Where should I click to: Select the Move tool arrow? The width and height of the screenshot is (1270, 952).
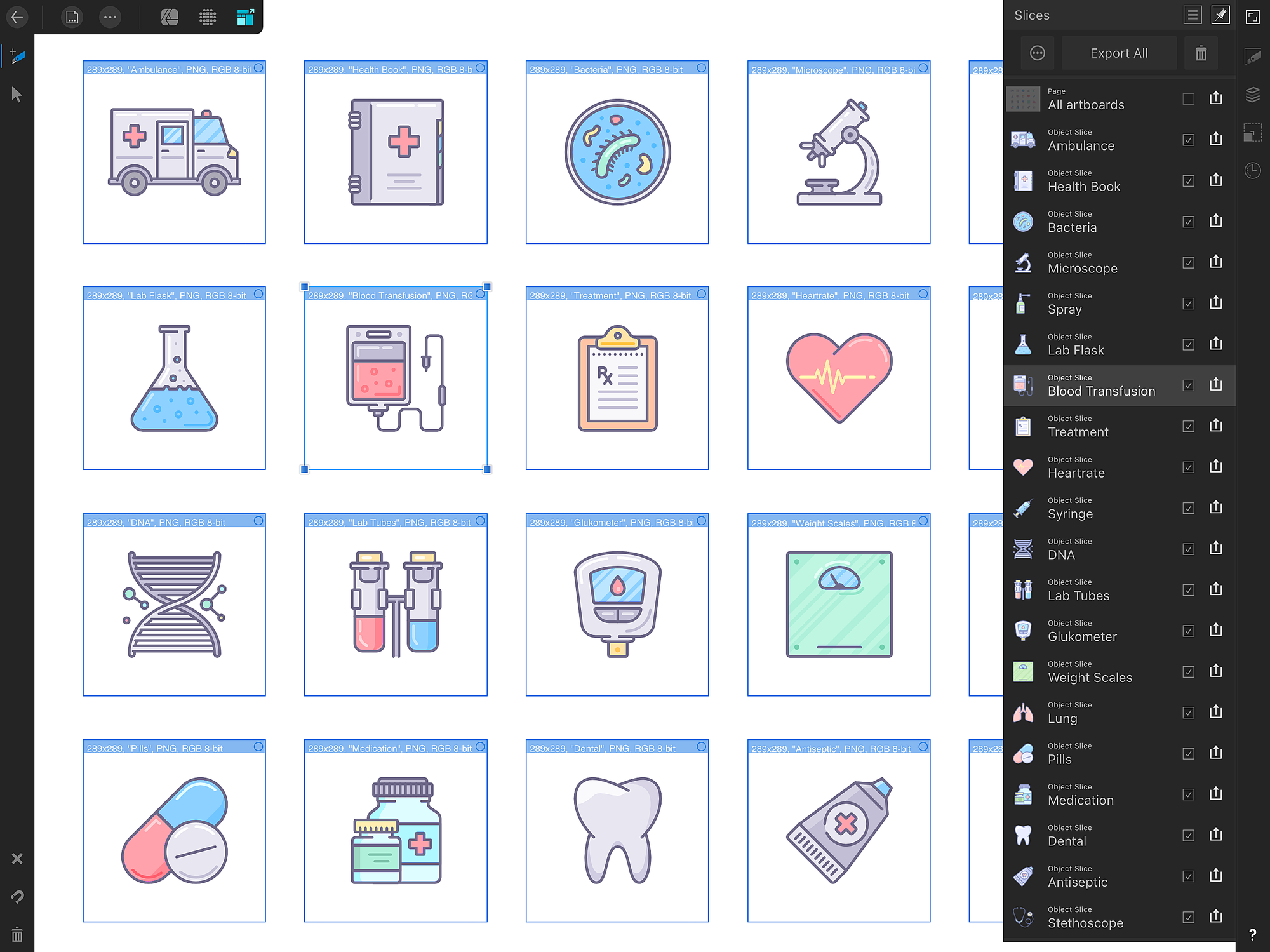pyautogui.click(x=17, y=95)
